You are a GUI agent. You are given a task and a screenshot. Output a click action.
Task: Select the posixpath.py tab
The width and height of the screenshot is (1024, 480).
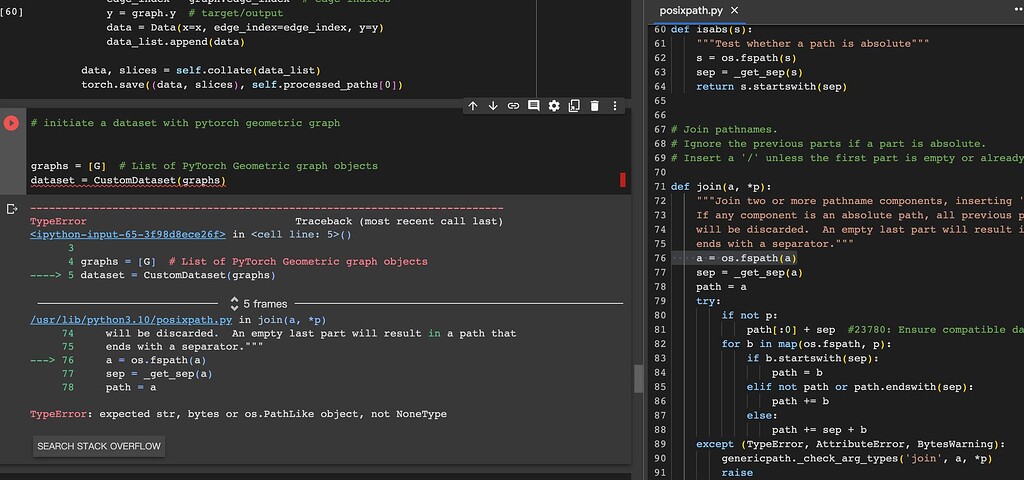pos(692,11)
